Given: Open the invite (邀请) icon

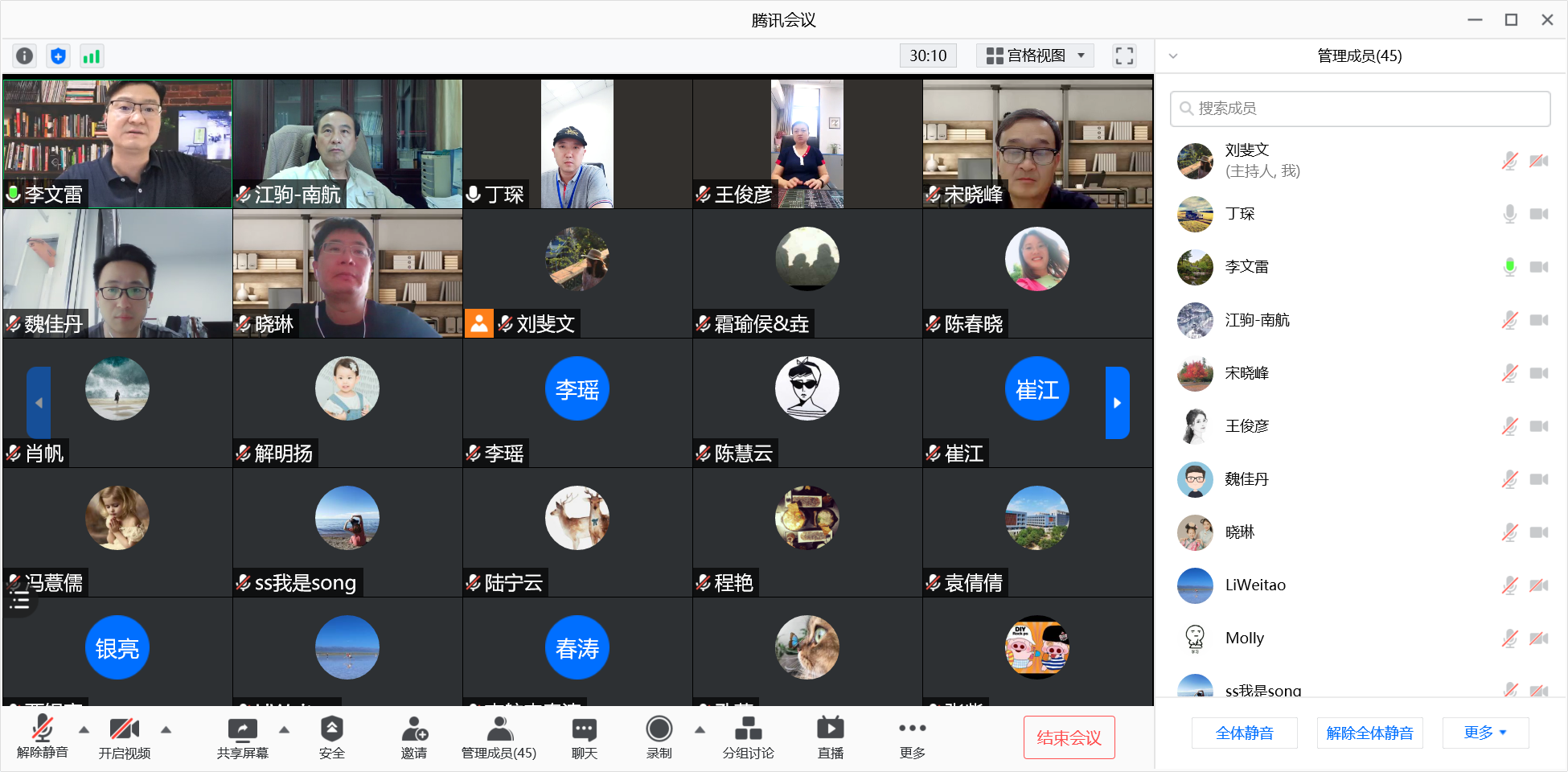Looking at the screenshot, I should click(414, 737).
